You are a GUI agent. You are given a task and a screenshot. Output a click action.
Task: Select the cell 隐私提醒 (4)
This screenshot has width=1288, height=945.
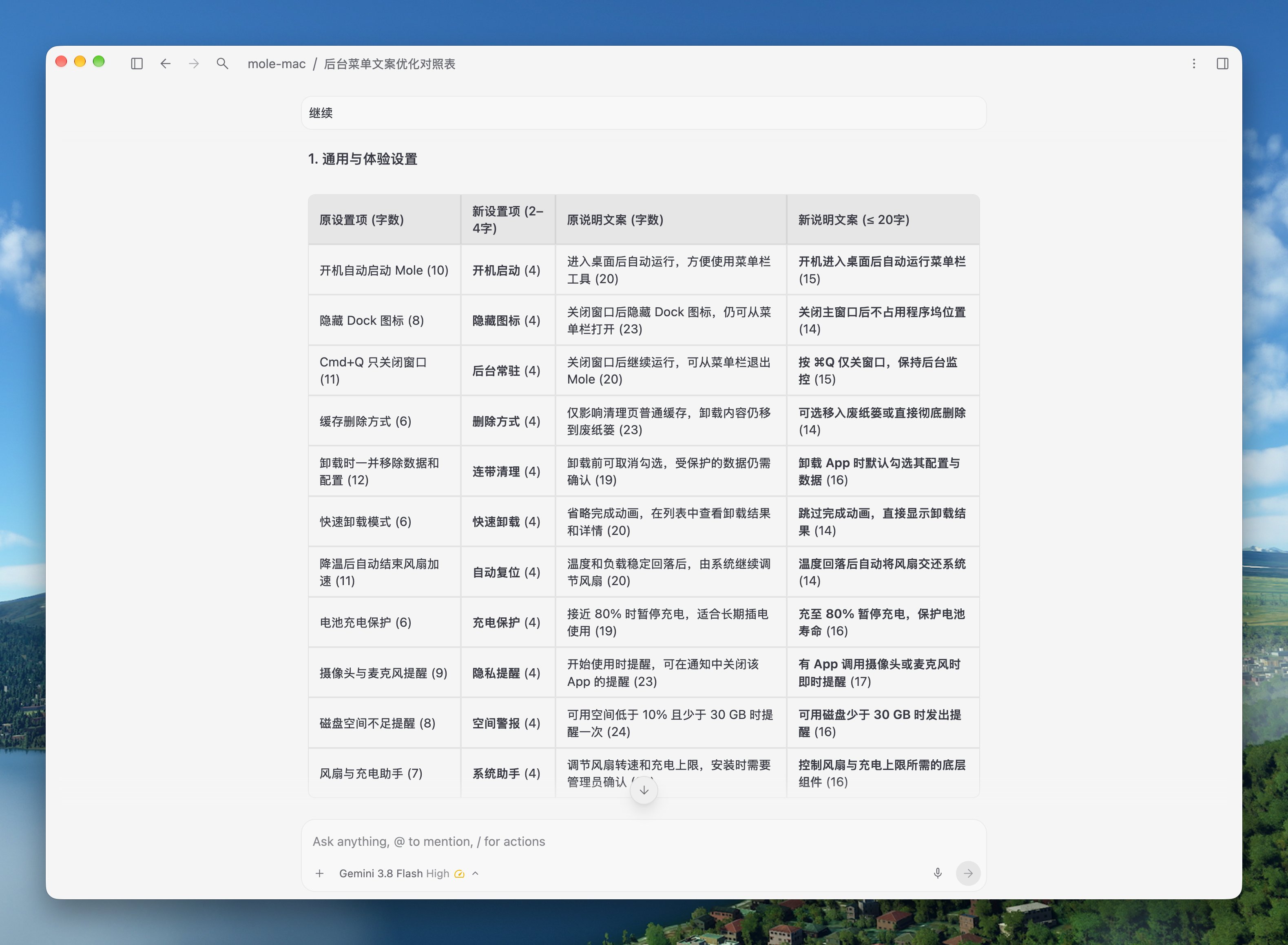pos(508,673)
